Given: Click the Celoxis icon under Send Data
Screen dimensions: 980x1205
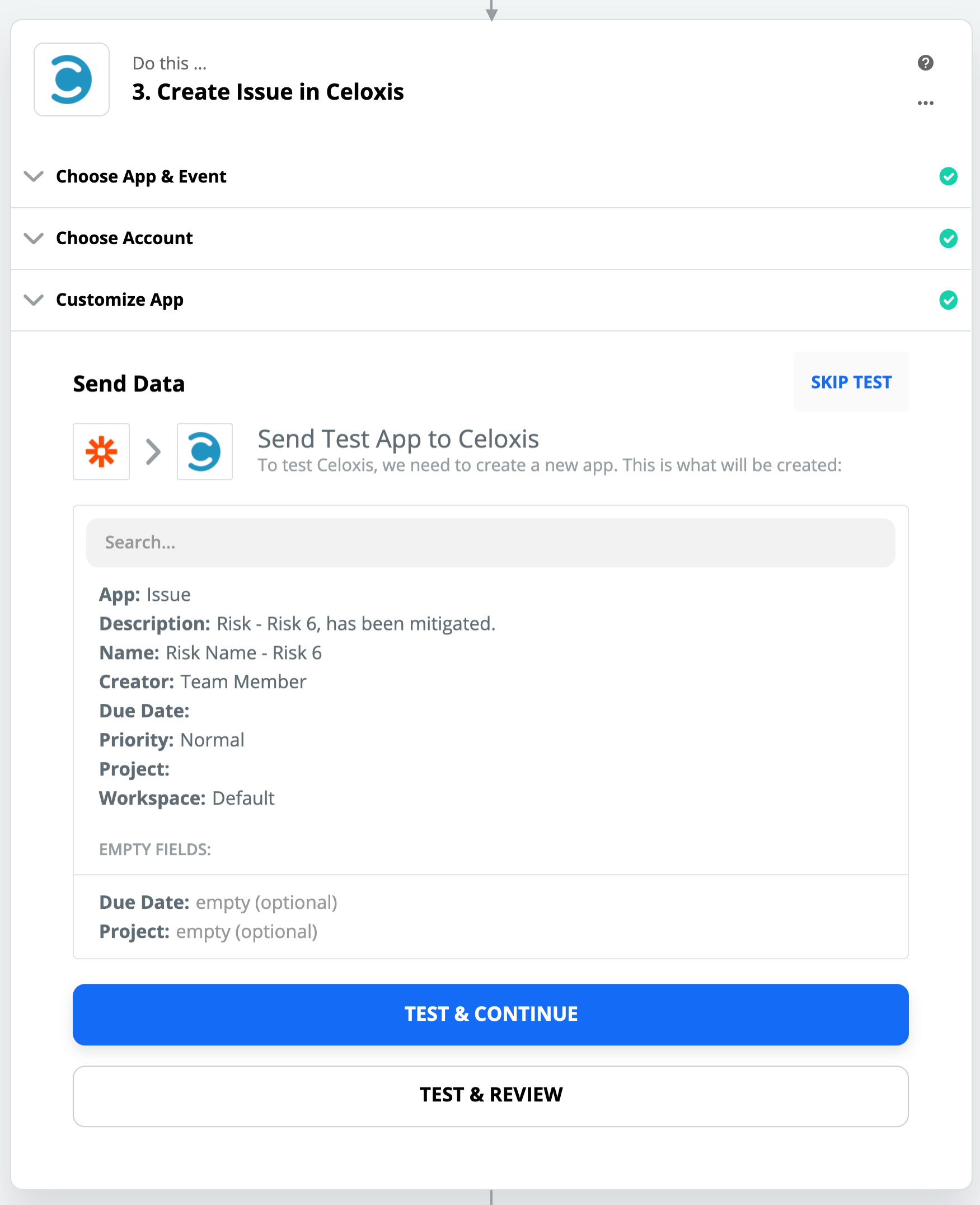Looking at the screenshot, I should click(x=204, y=452).
